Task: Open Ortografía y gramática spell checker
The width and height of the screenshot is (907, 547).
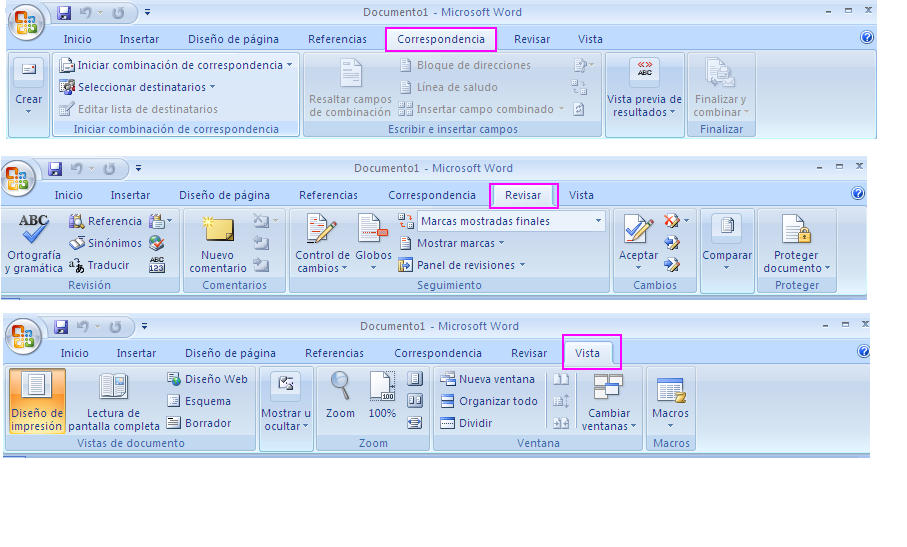Action: click(x=34, y=243)
